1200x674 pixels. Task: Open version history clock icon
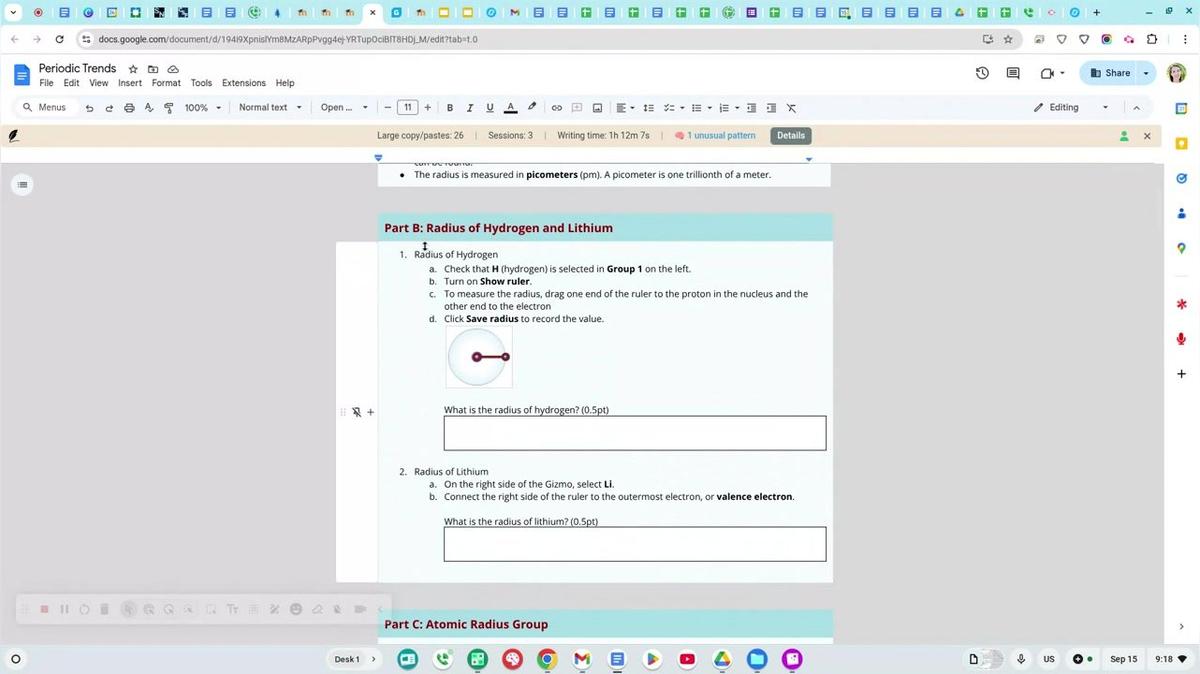click(982, 73)
